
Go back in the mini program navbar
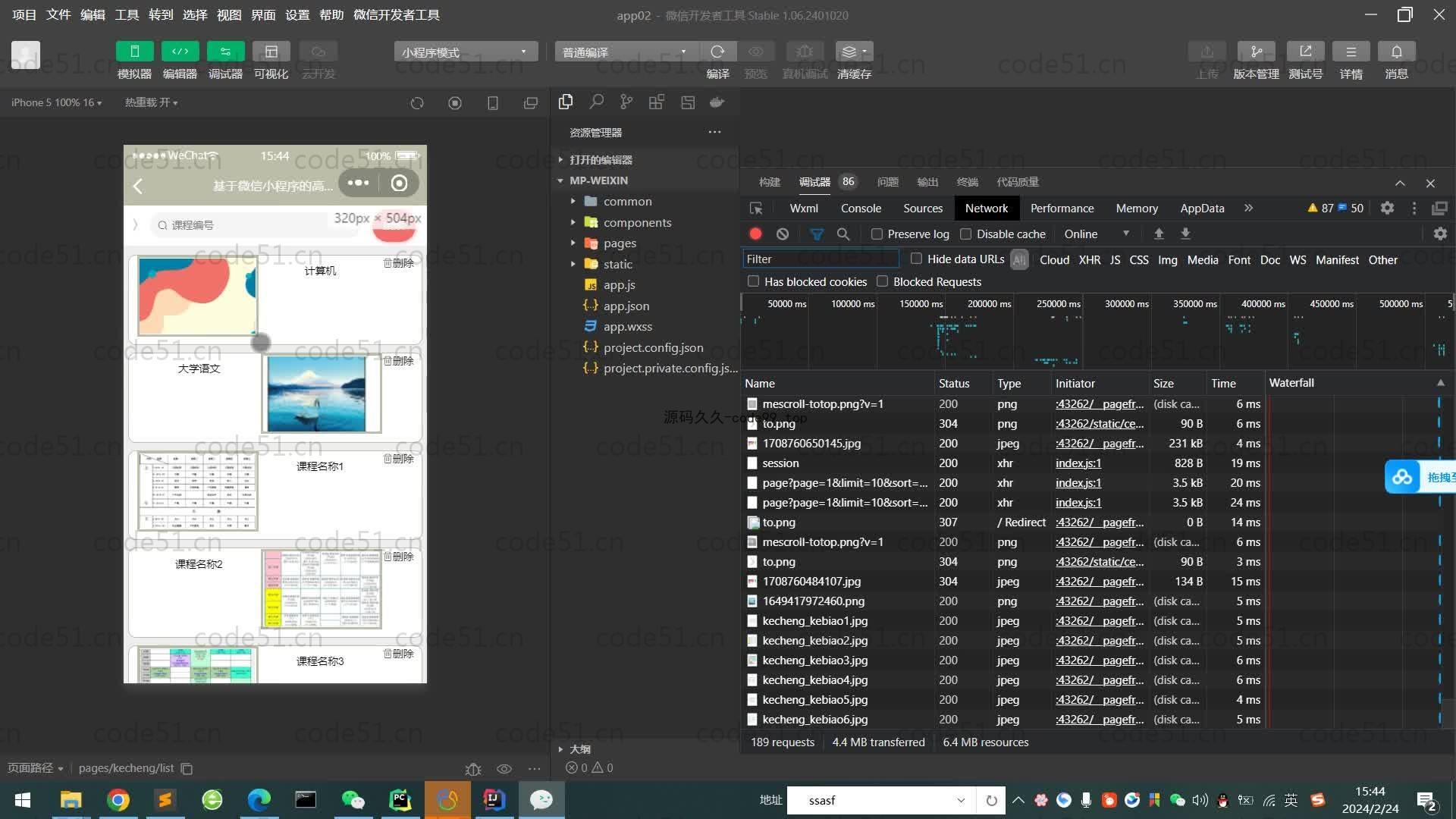(x=138, y=187)
